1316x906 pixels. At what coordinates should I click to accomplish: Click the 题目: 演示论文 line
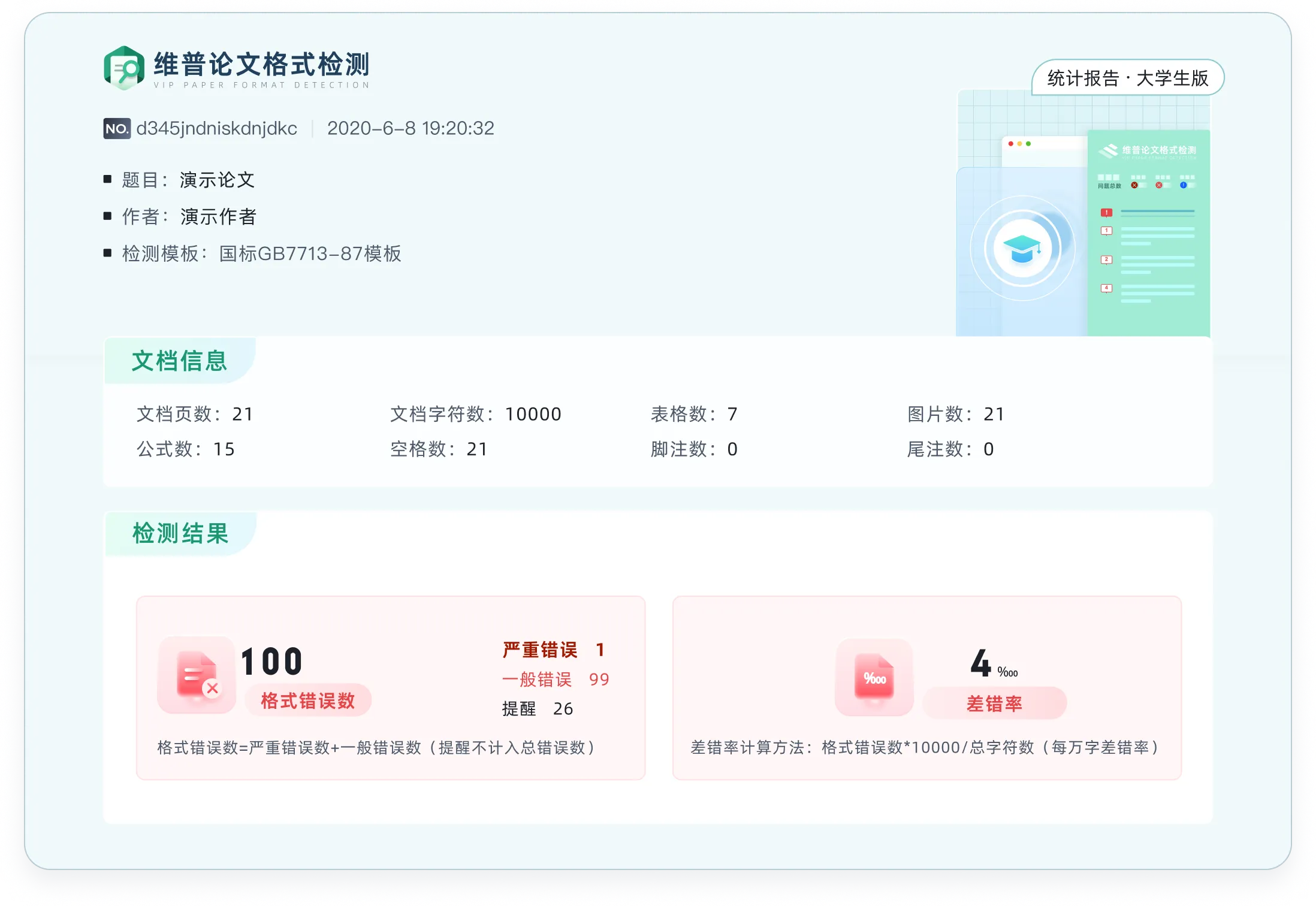point(179,180)
